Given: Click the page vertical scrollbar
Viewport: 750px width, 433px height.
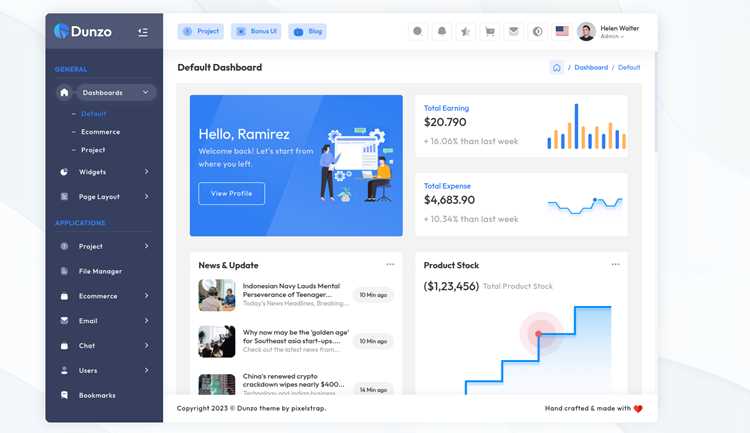Looking at the screenshot, I should click(656, 103).
